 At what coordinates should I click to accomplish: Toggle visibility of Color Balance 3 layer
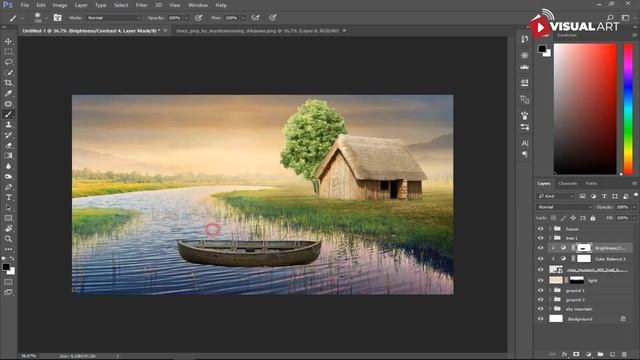pyautogui.click(x=541, y=259)
